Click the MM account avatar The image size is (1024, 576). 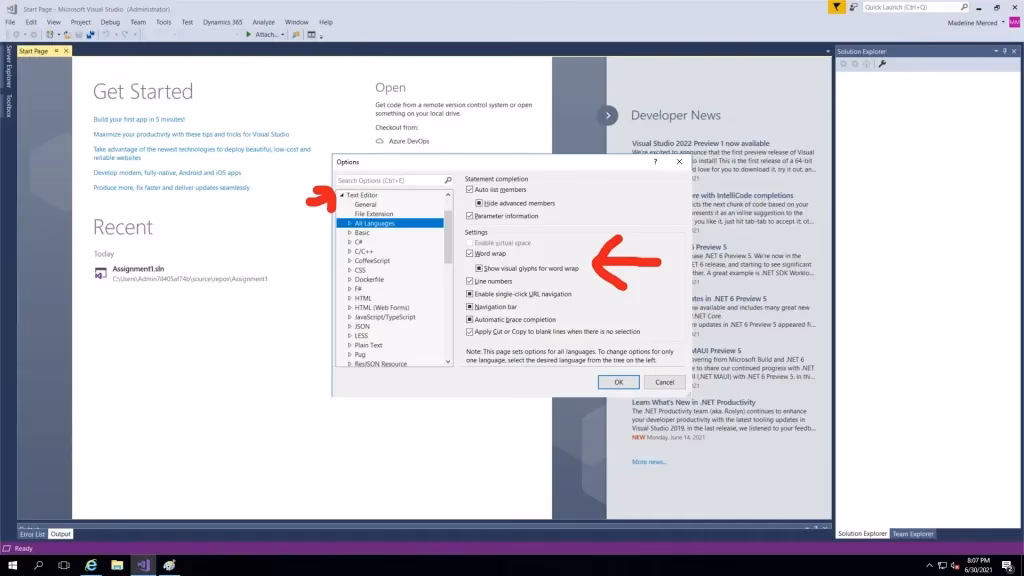coord(1014,22)
